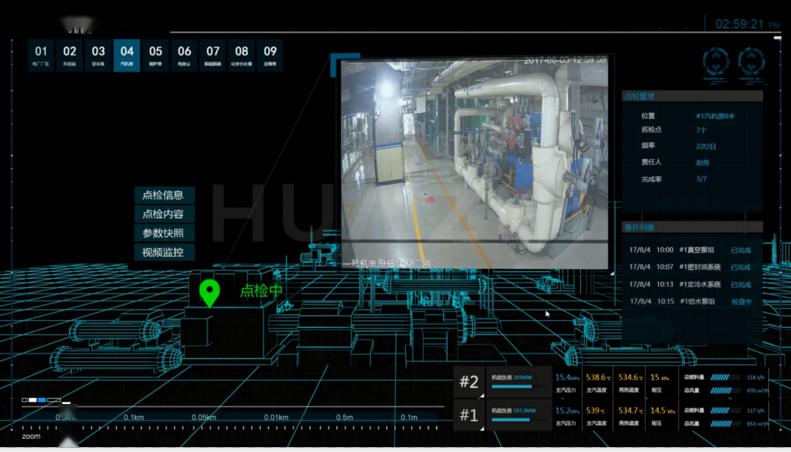Click the 责任人 name value

tap(702, 163)
